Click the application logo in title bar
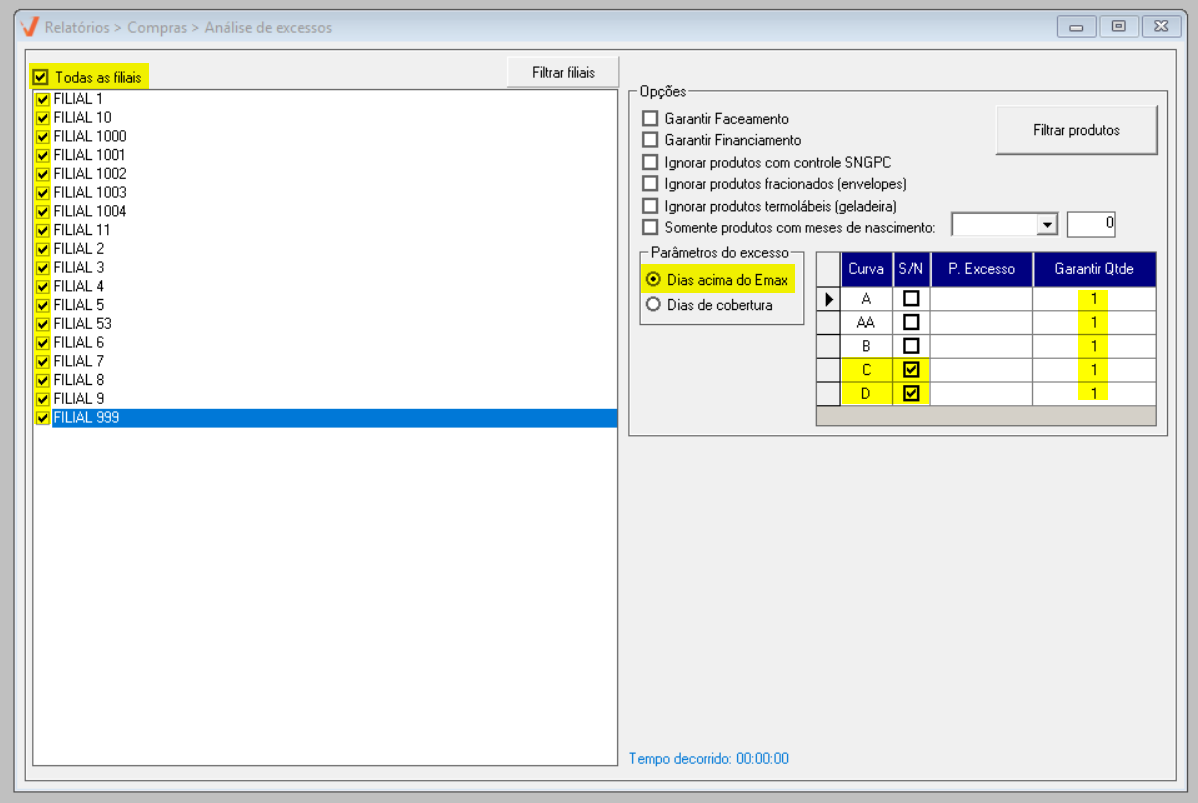The image size is (1198, 803). [x=30, y=27]
